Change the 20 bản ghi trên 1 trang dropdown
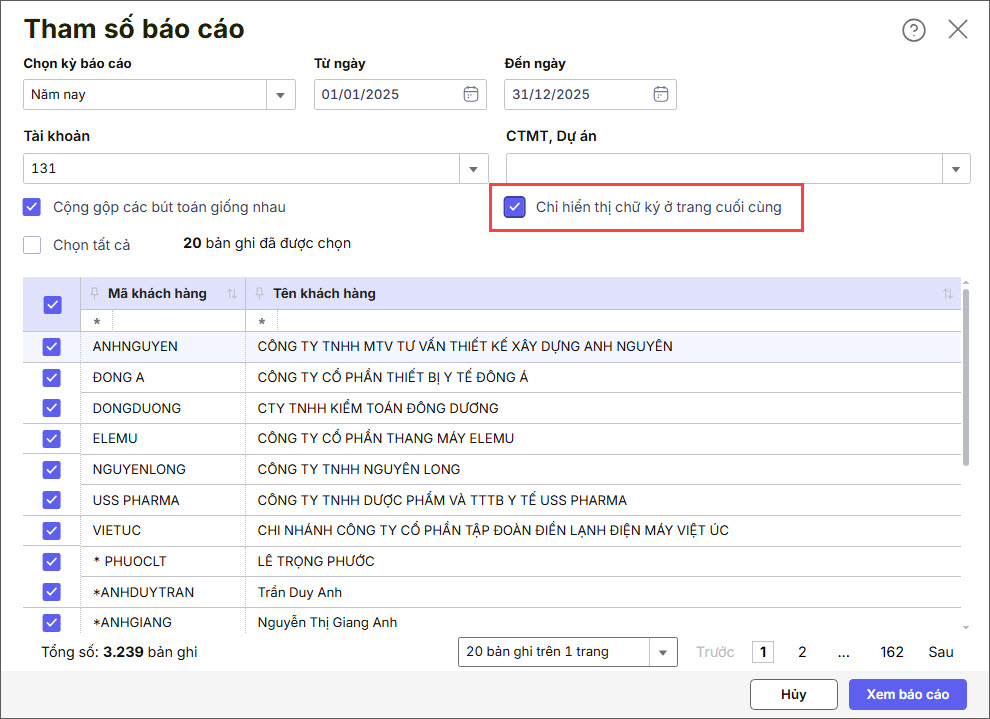This screenshot has width=990, height=719. [x=663, y=652]
